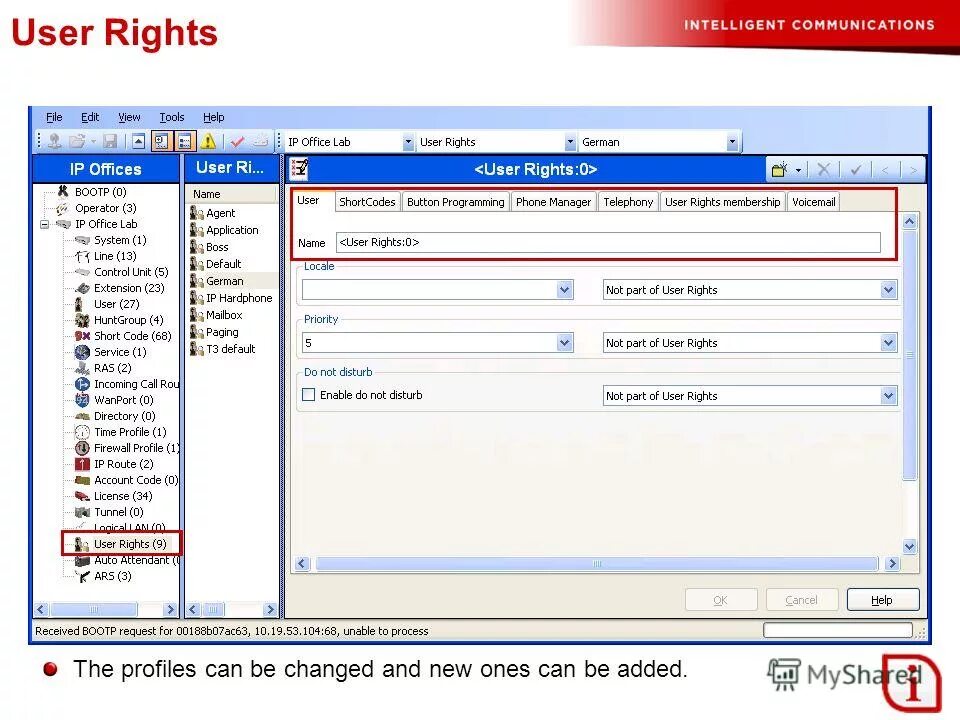Open a configuration file via the folder icon
Screen dimensions: 960x720
pyautogui.click(x=78, y=141)
